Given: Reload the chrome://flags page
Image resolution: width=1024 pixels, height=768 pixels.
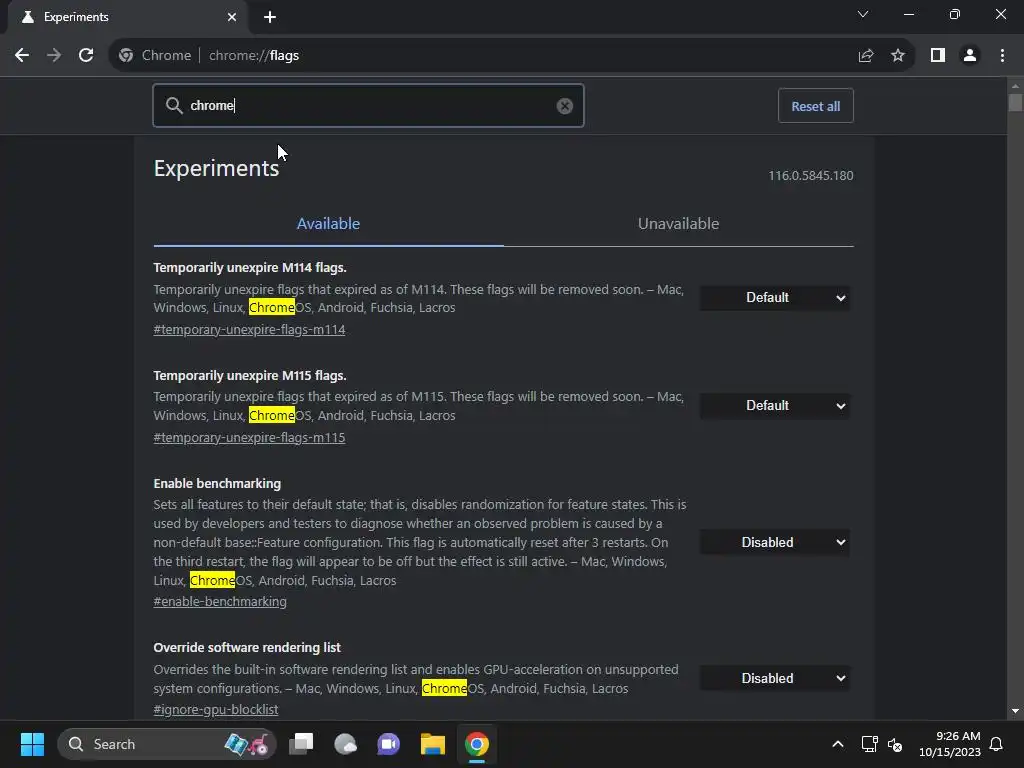Looking at the screenshot, I should 86,56.
